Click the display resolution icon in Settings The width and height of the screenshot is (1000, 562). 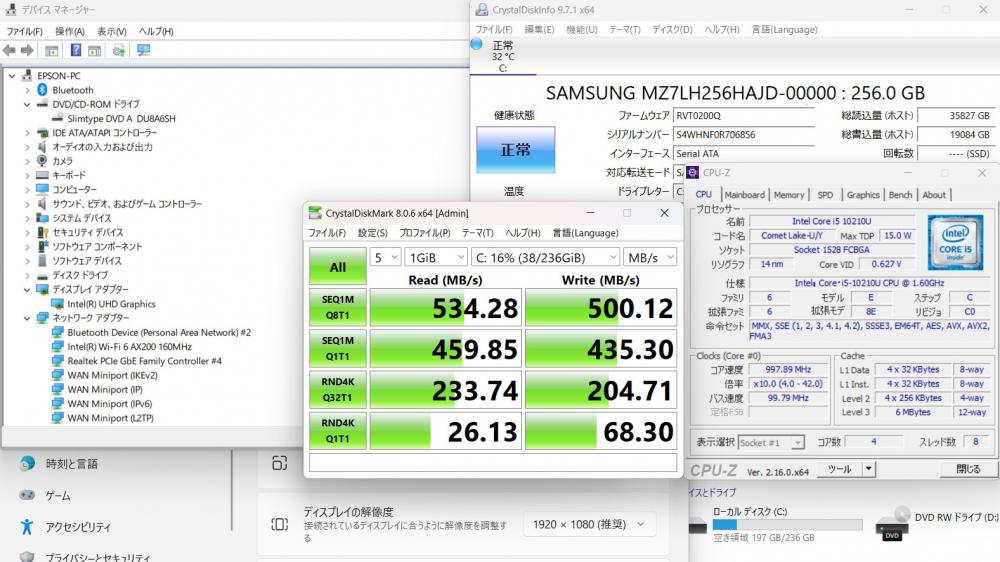(x=279, y=524)
